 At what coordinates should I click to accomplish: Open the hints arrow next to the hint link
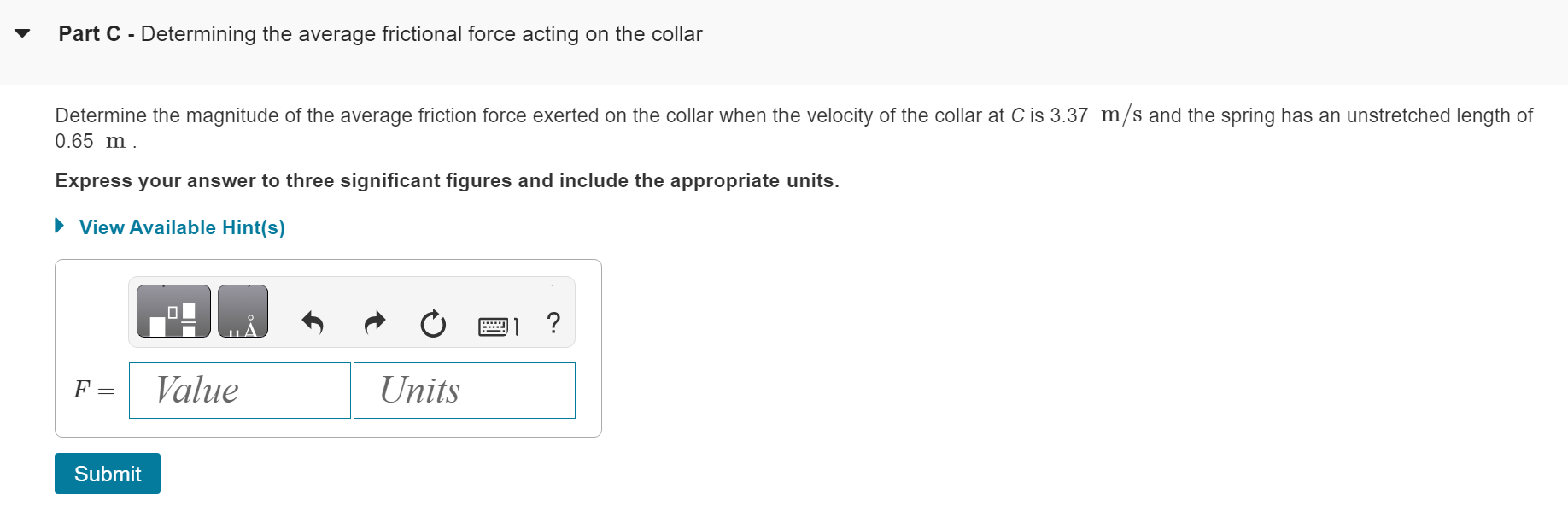pos(59,225)
